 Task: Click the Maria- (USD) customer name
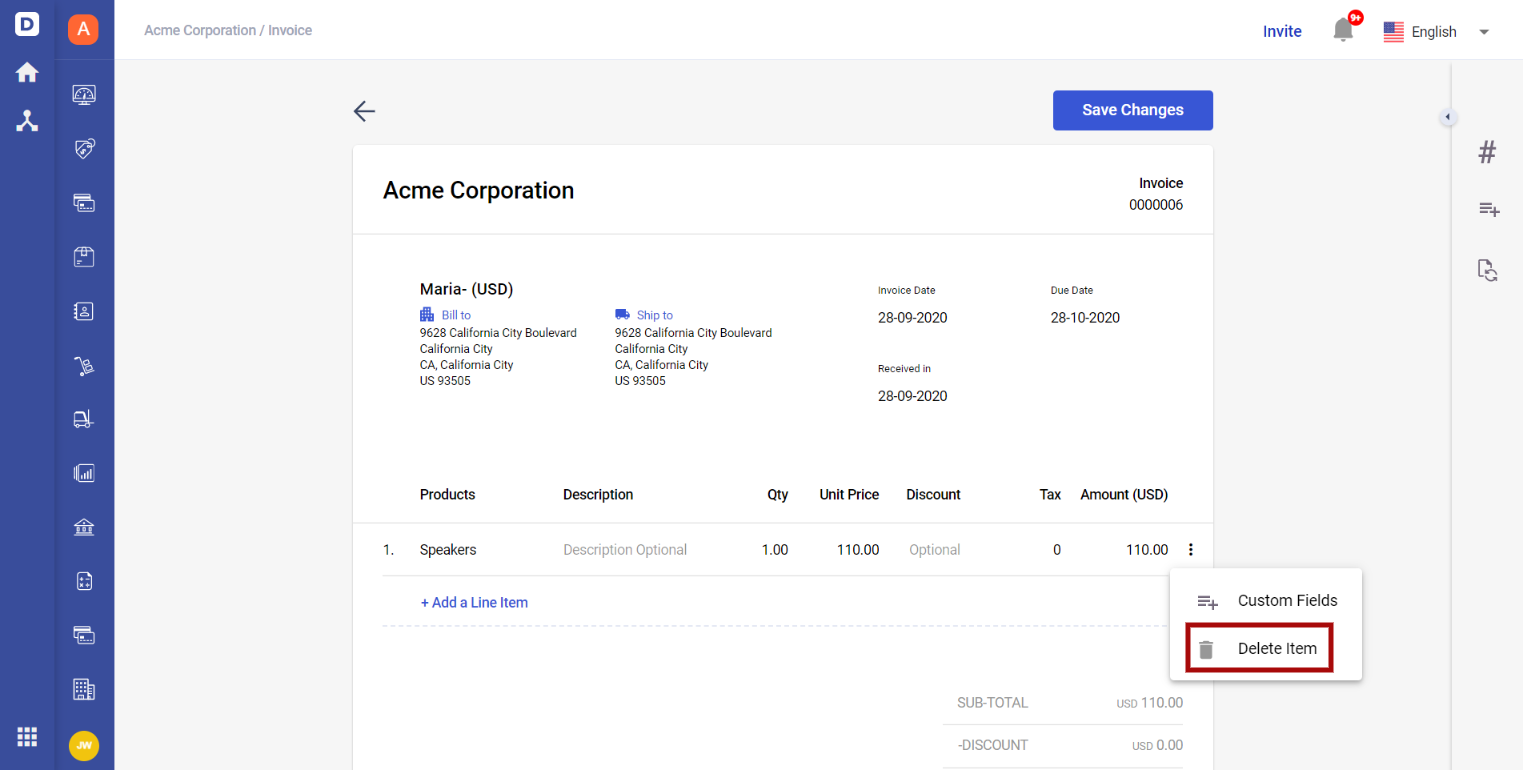(466, 289)
